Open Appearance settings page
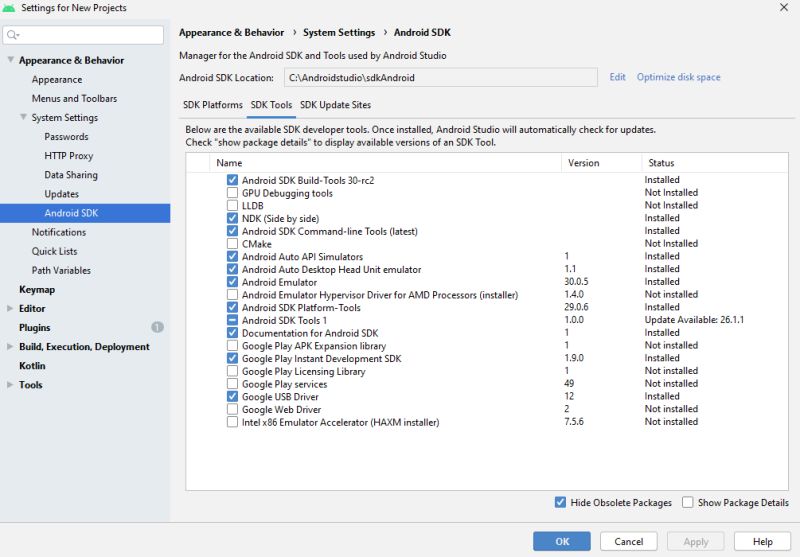 57,80
